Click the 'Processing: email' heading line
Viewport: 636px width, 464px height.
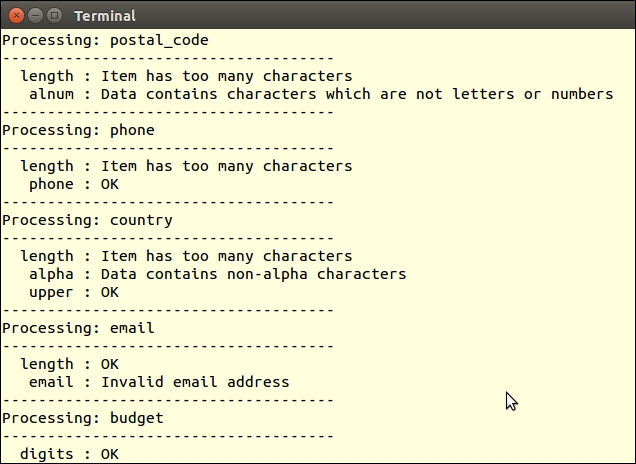(78, 328)
